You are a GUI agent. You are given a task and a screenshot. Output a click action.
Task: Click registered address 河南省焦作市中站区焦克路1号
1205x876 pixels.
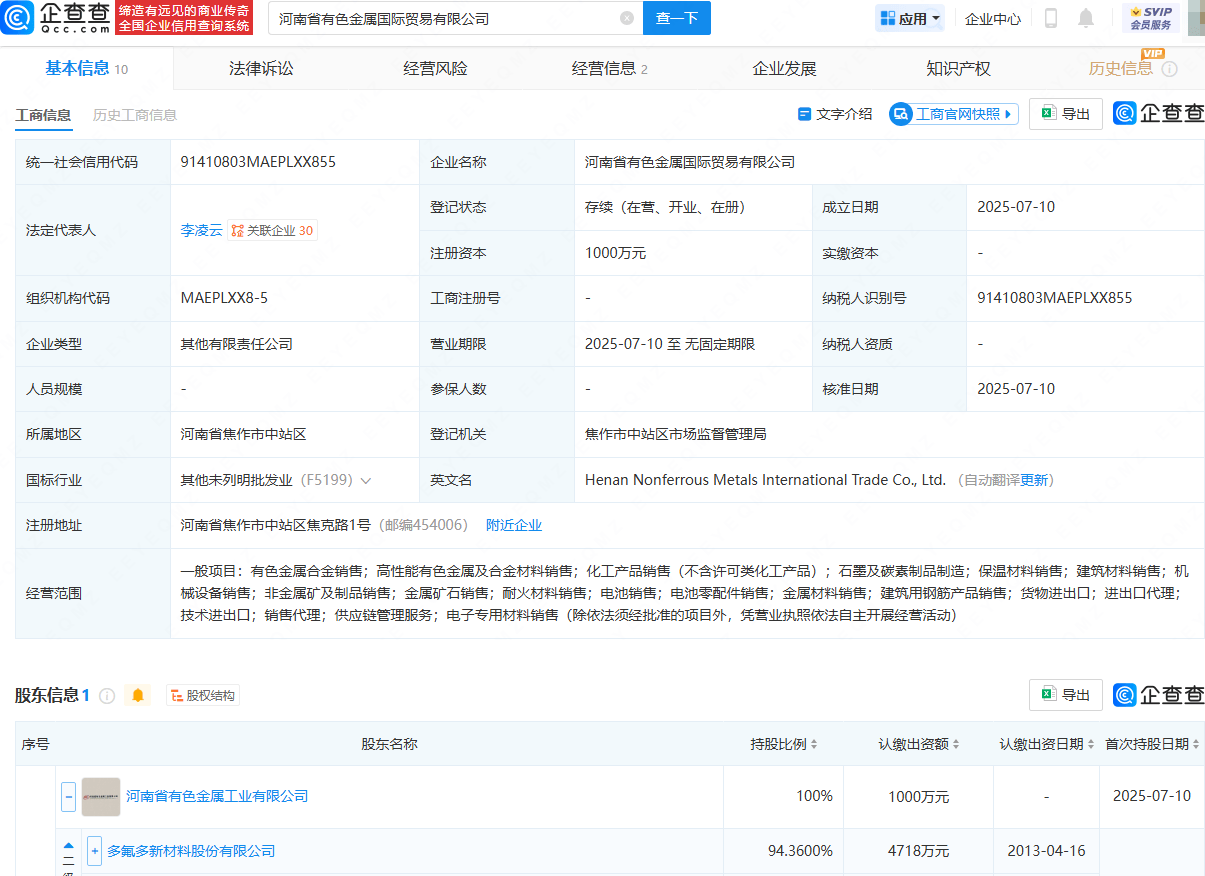coord(276,525)
